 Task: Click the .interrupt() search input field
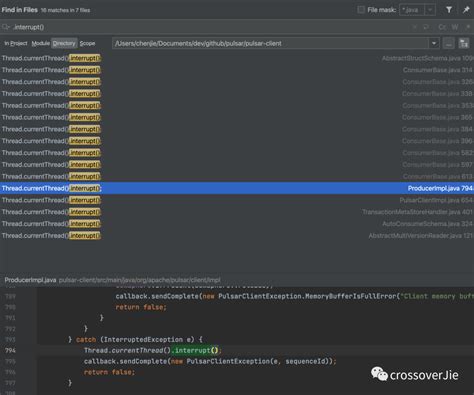coord(207,27)
